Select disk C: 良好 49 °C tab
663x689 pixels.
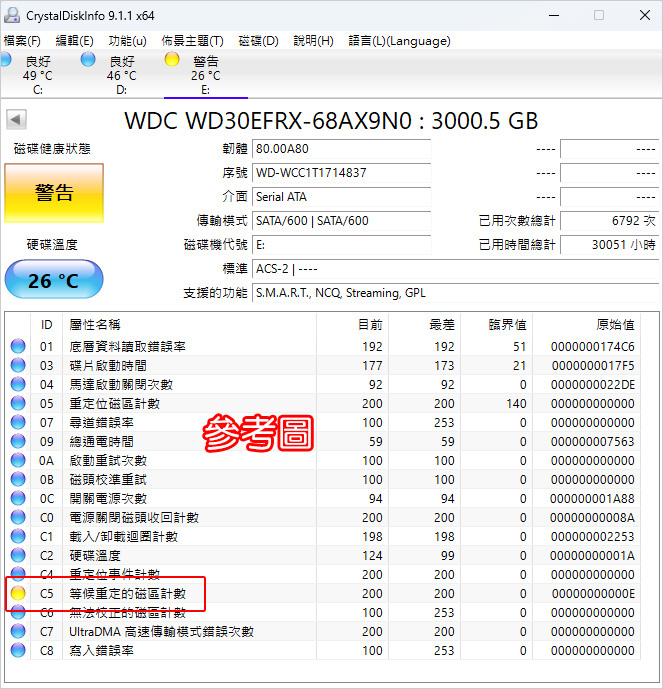(38, 74)
